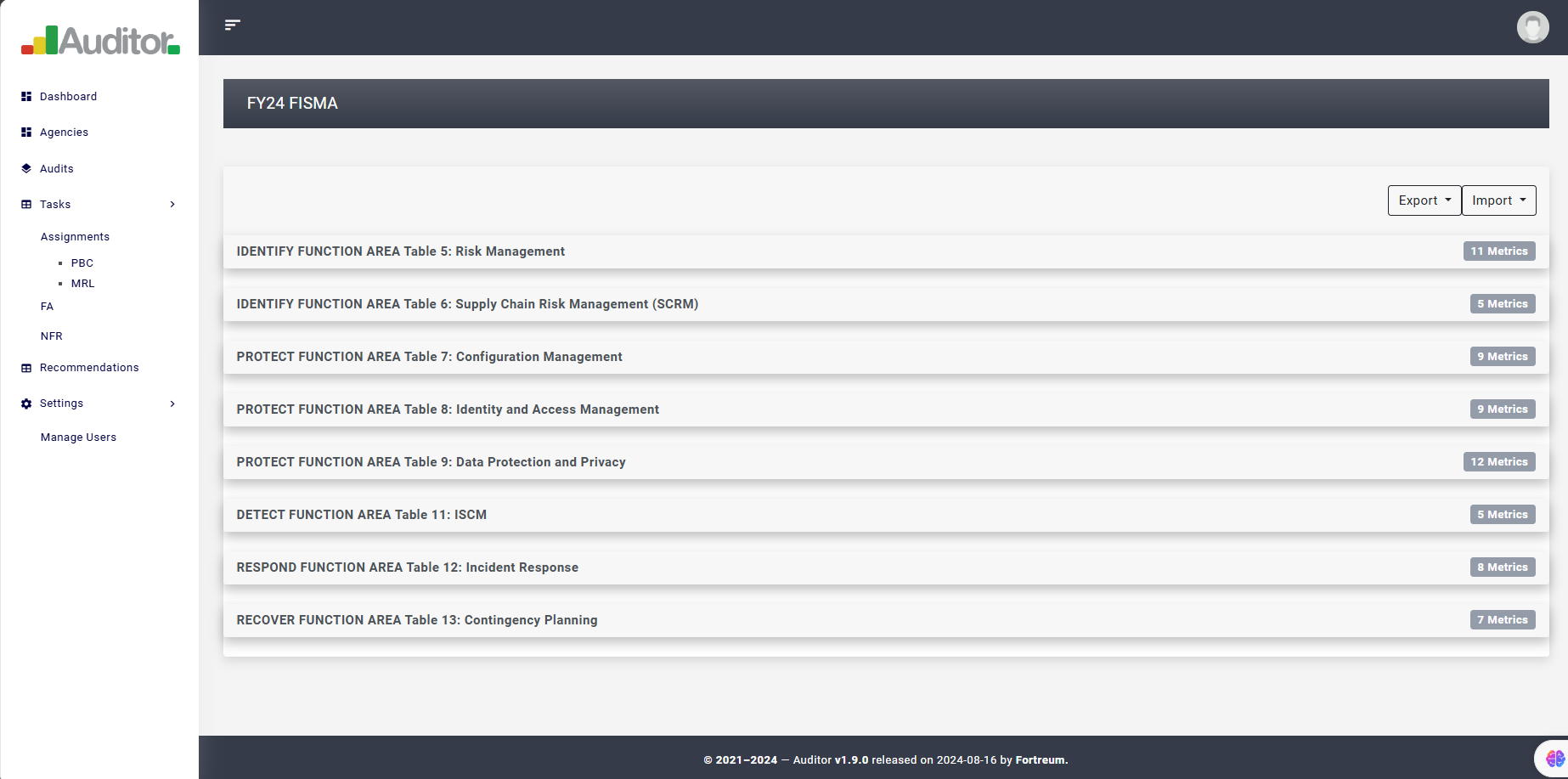
Task: Open the brain assistant icon at bottom right
Action: (x=1554, y=758)
